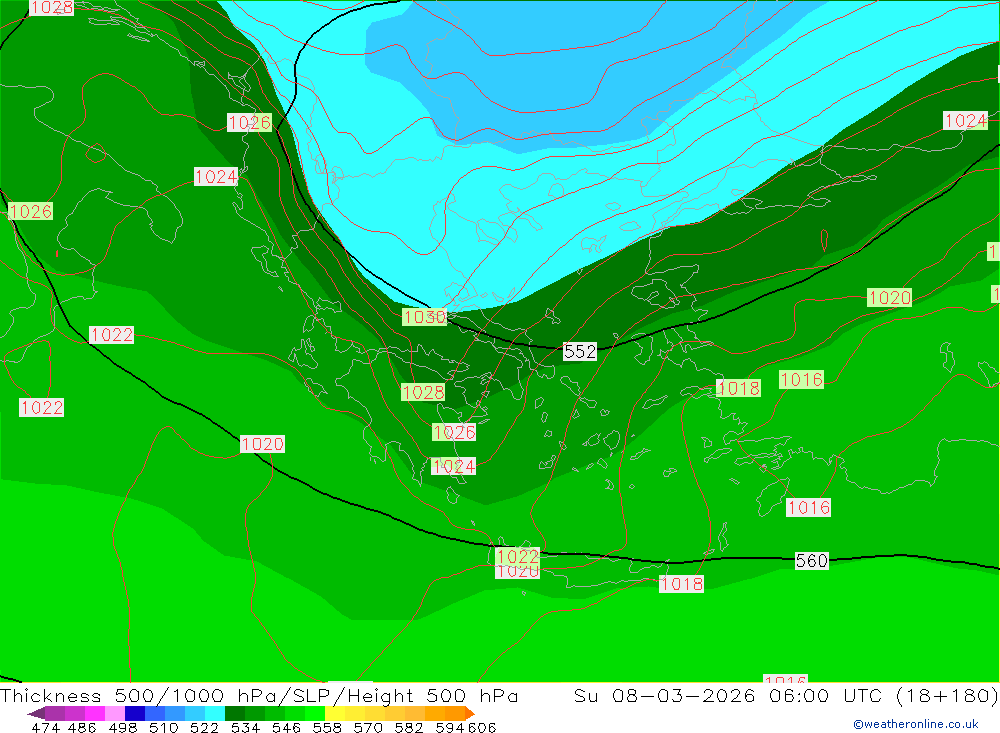Click the legend value 582
Image resolution: width=1000 pixels, height=733 pixels.
click(408, 727)
